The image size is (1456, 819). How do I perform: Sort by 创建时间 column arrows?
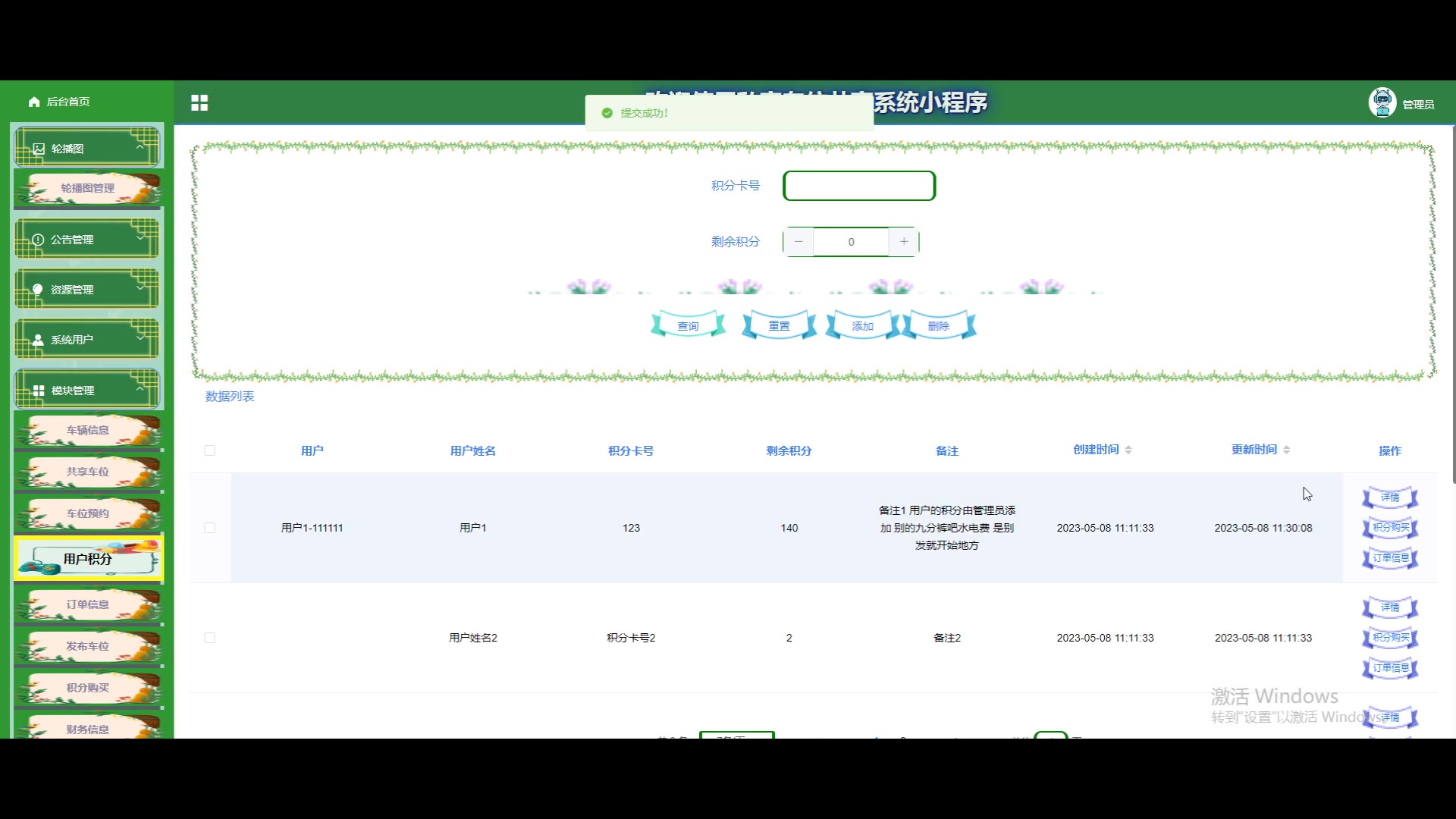tap(1128, 450)
